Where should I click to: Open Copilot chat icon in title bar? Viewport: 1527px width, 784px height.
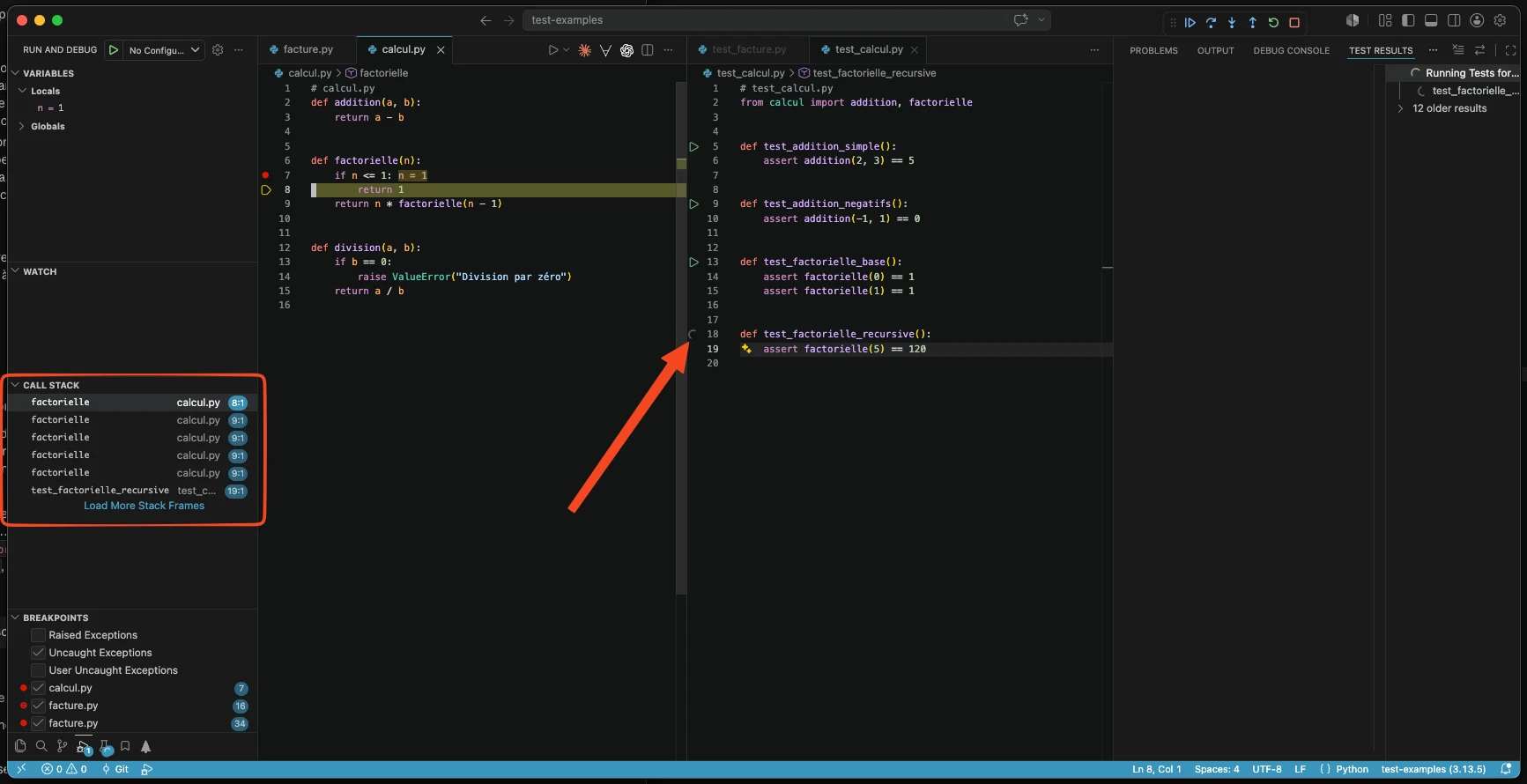pos(1020,20)
